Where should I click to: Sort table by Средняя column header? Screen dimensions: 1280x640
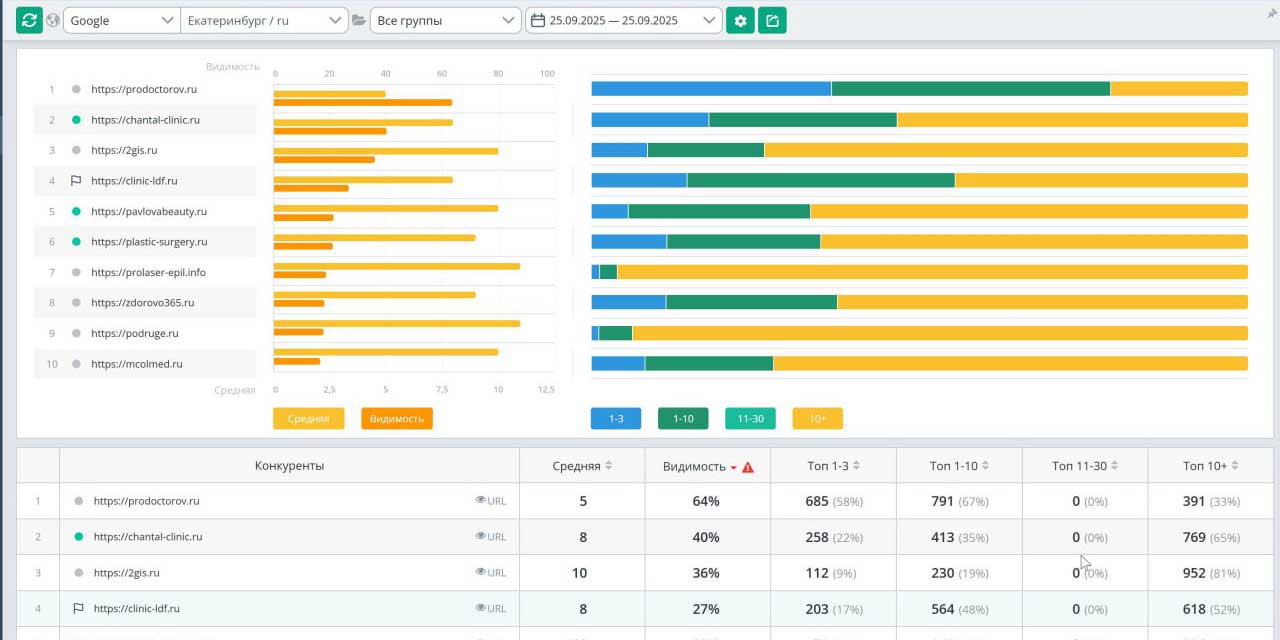pyautogui.click(x=582, y=466)
